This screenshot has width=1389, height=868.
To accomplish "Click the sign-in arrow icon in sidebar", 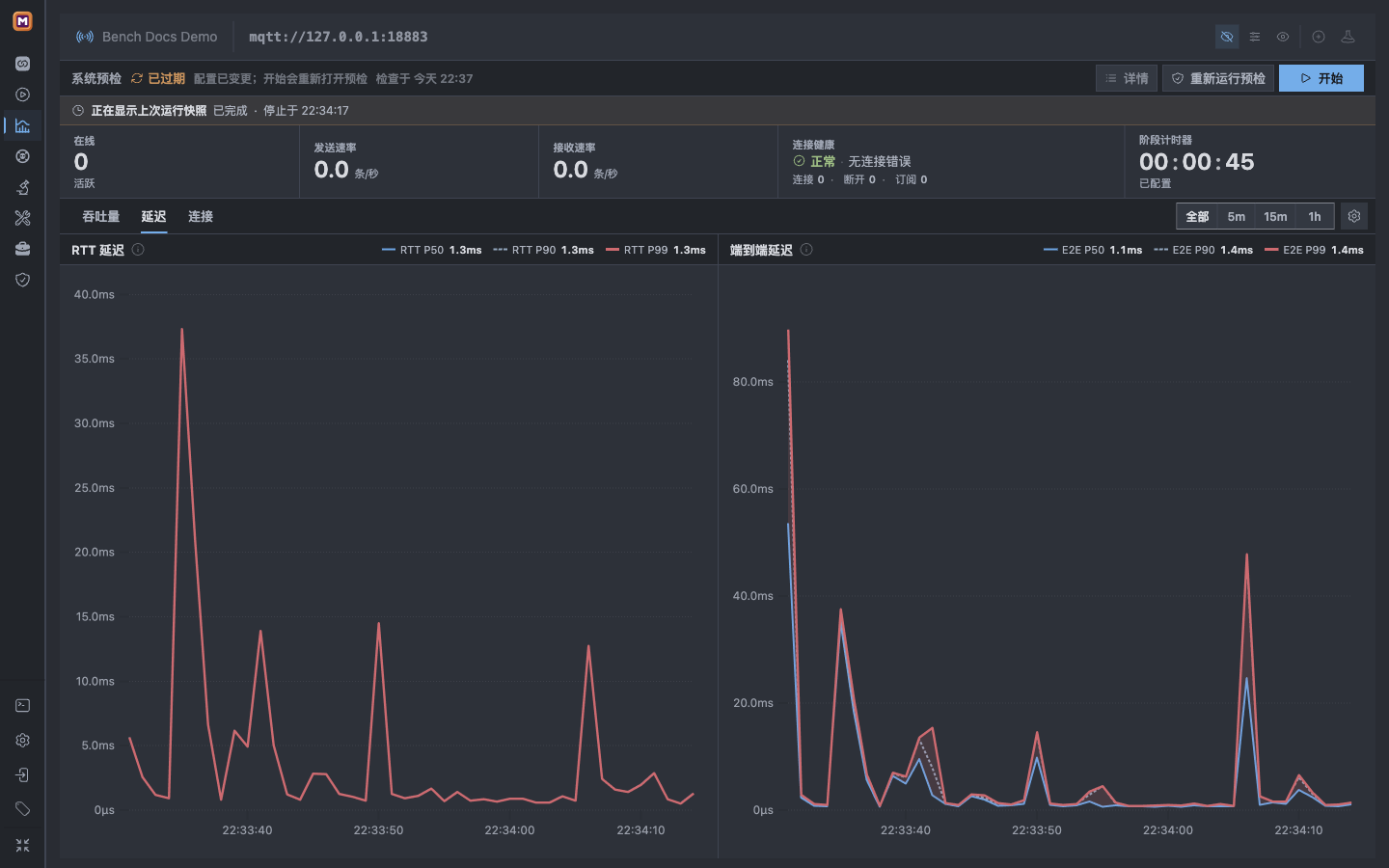I will [22, 775].
